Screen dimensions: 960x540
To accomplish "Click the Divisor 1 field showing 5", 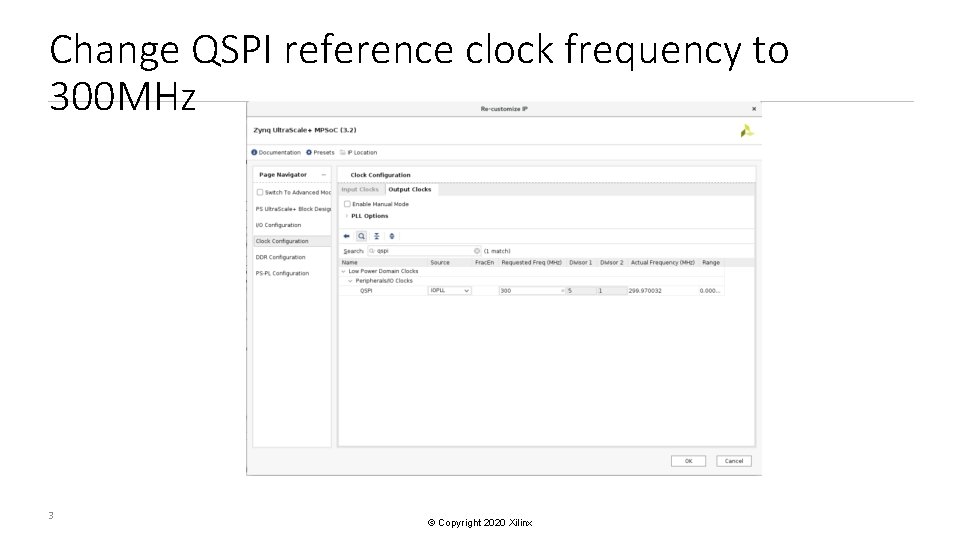I will click(580, 291).
